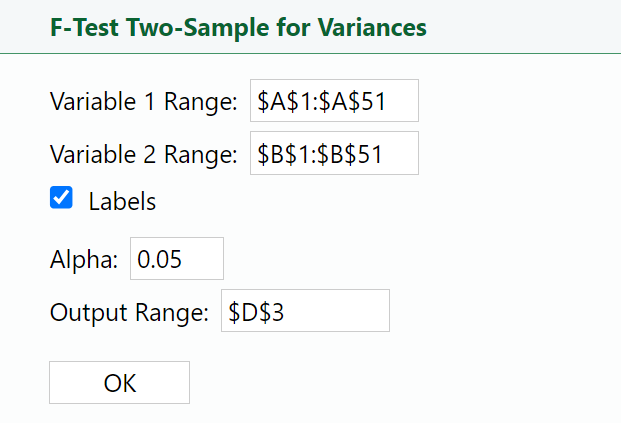Click the box showing 0.05
The image size is (621, 423).
(176, 259)
